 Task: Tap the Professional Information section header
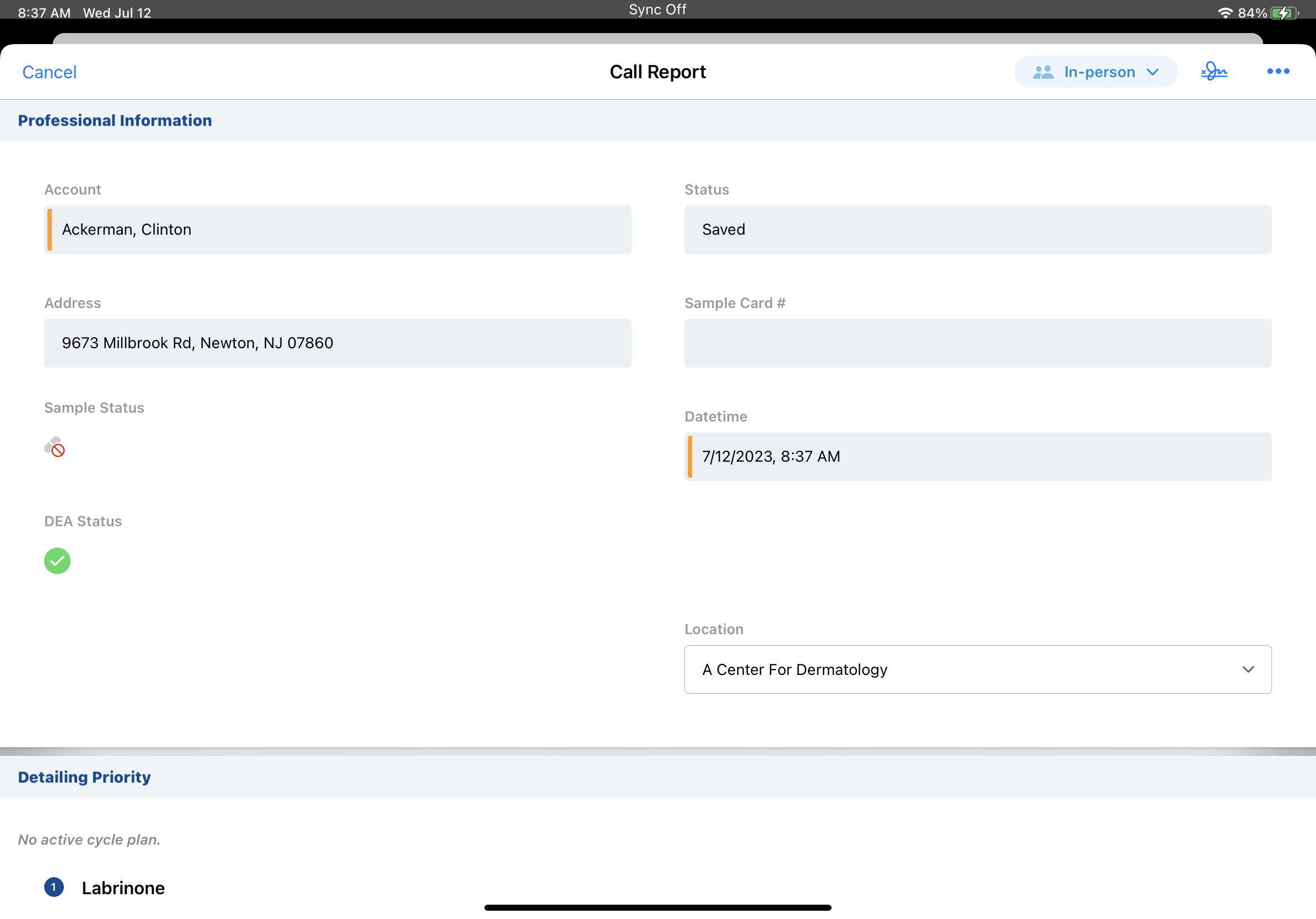[115, 120]
